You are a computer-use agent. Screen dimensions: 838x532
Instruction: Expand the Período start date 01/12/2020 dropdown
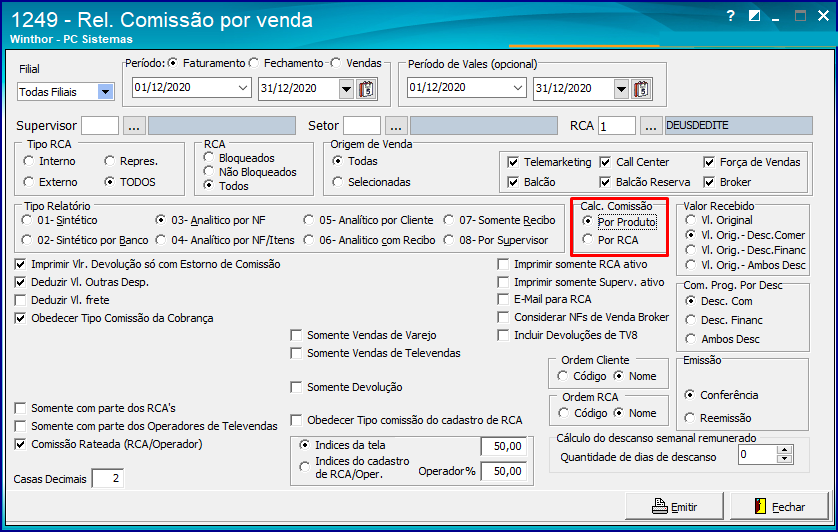pyautogui.click(x=243, y=88)
